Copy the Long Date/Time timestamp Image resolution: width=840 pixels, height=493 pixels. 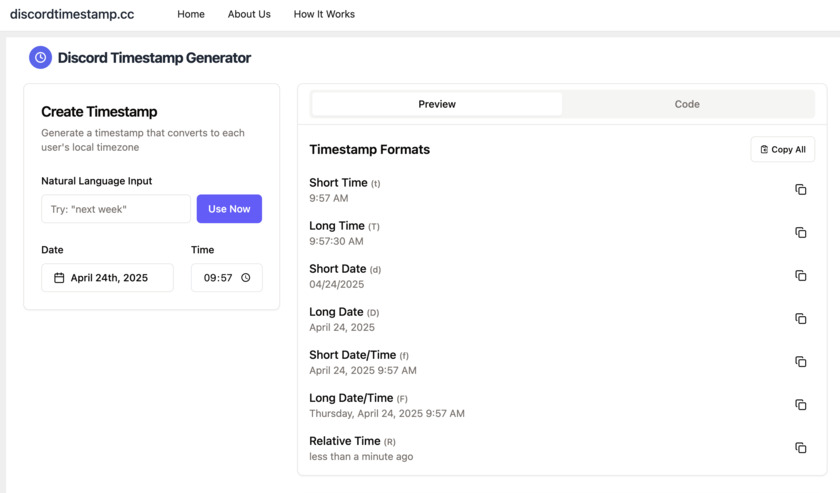[800, 405]
